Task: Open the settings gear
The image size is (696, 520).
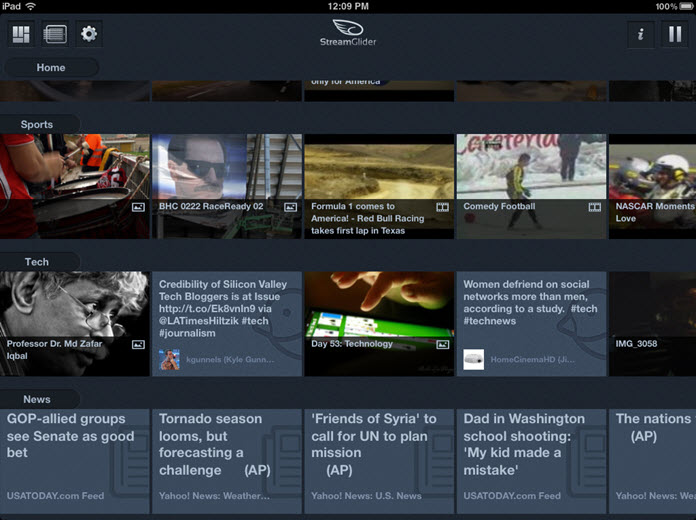Action: point(89,34)
